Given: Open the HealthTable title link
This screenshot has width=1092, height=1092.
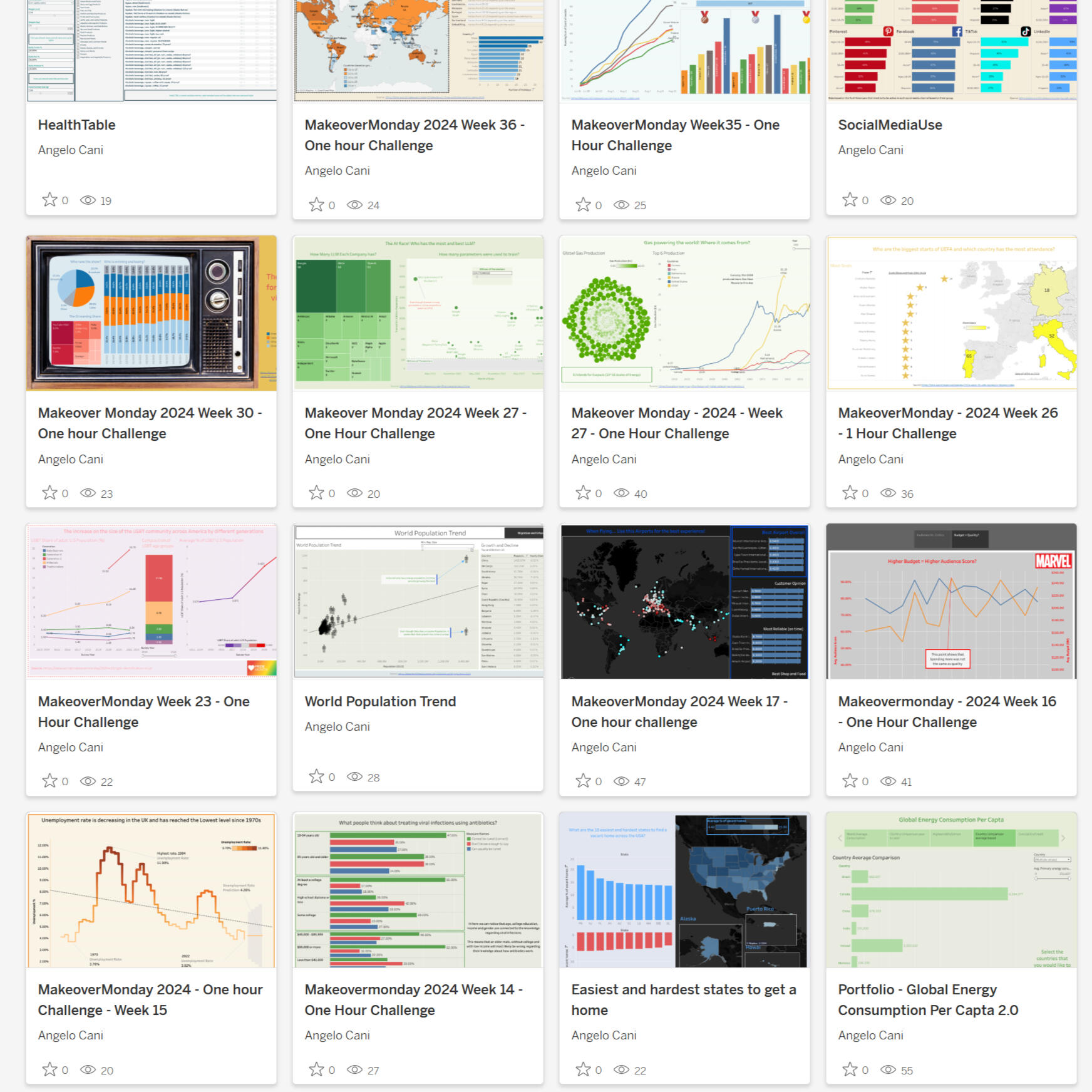Looking at the screenshot, I should (x=76, y=125).
